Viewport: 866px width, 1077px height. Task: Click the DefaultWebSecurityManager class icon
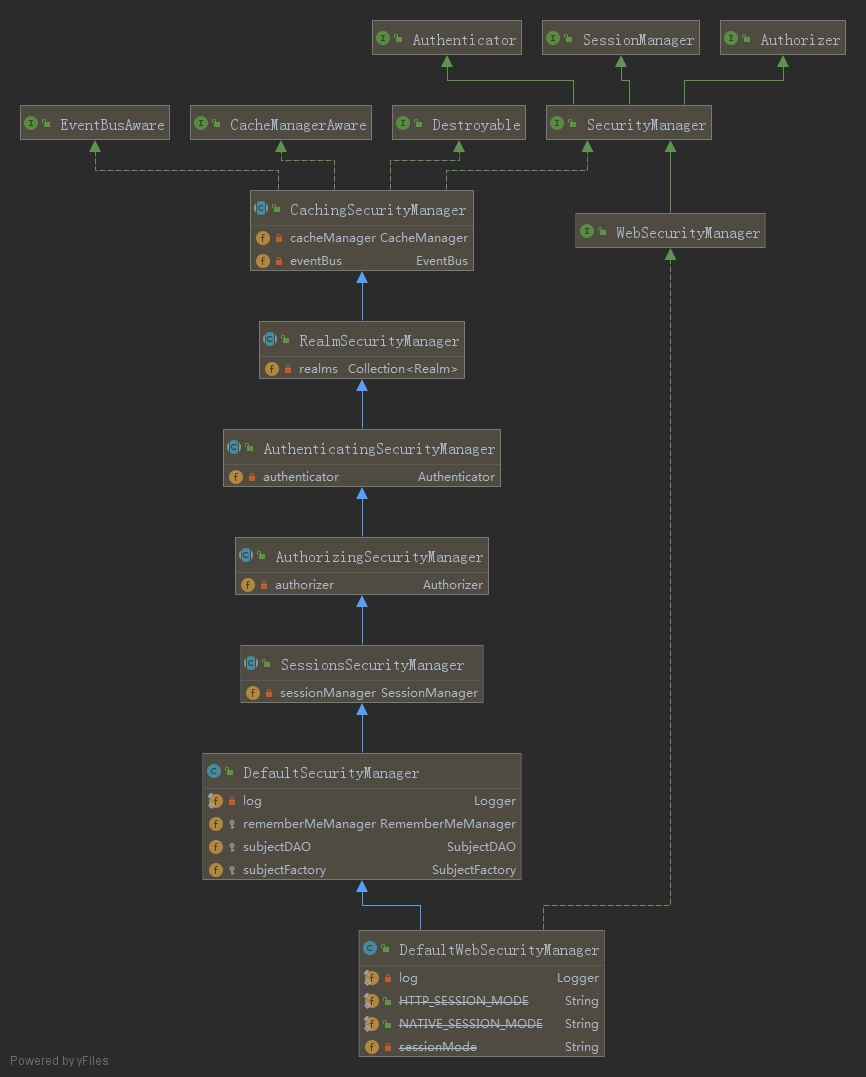pos(370,949)
